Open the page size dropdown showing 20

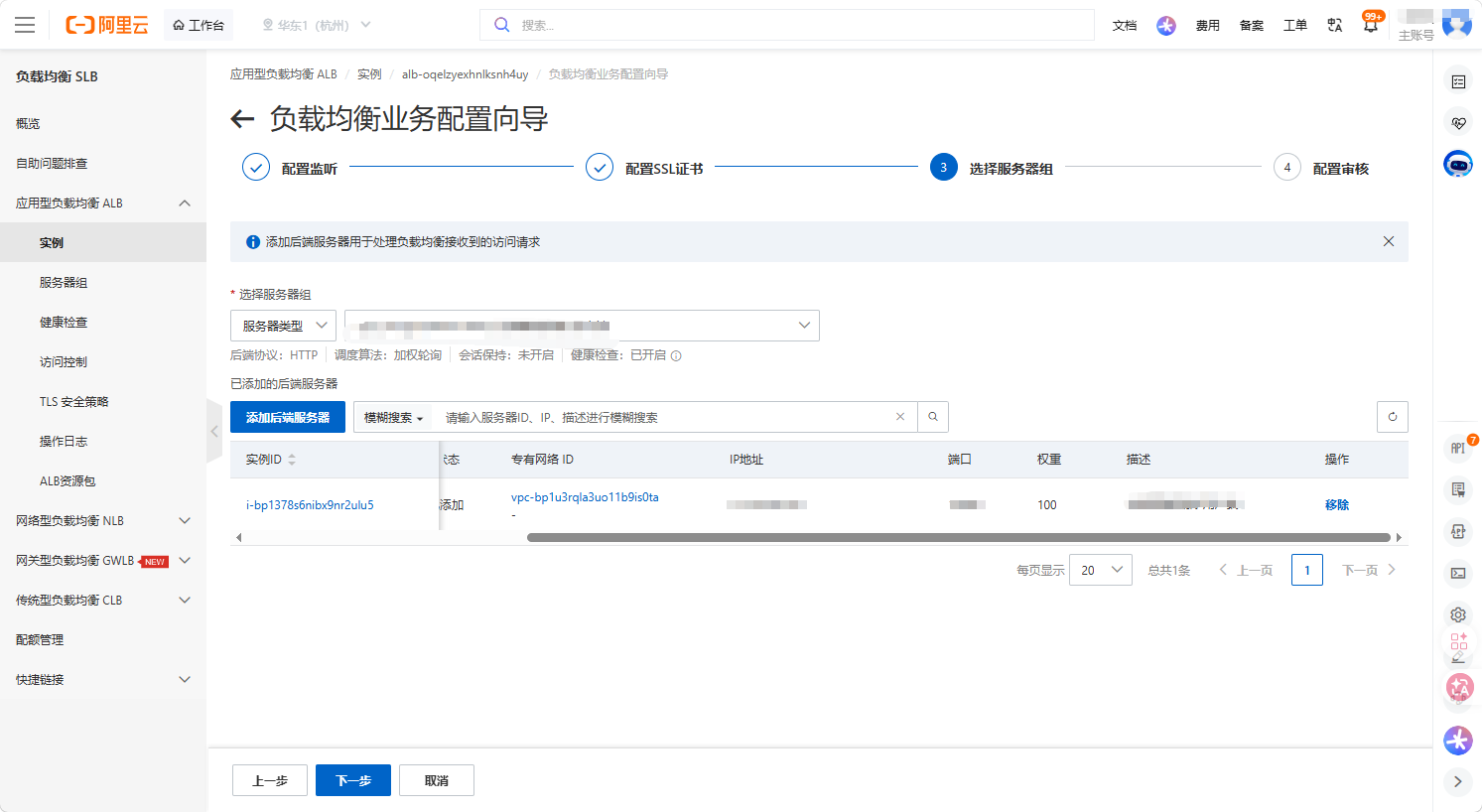coord(1101,570)
